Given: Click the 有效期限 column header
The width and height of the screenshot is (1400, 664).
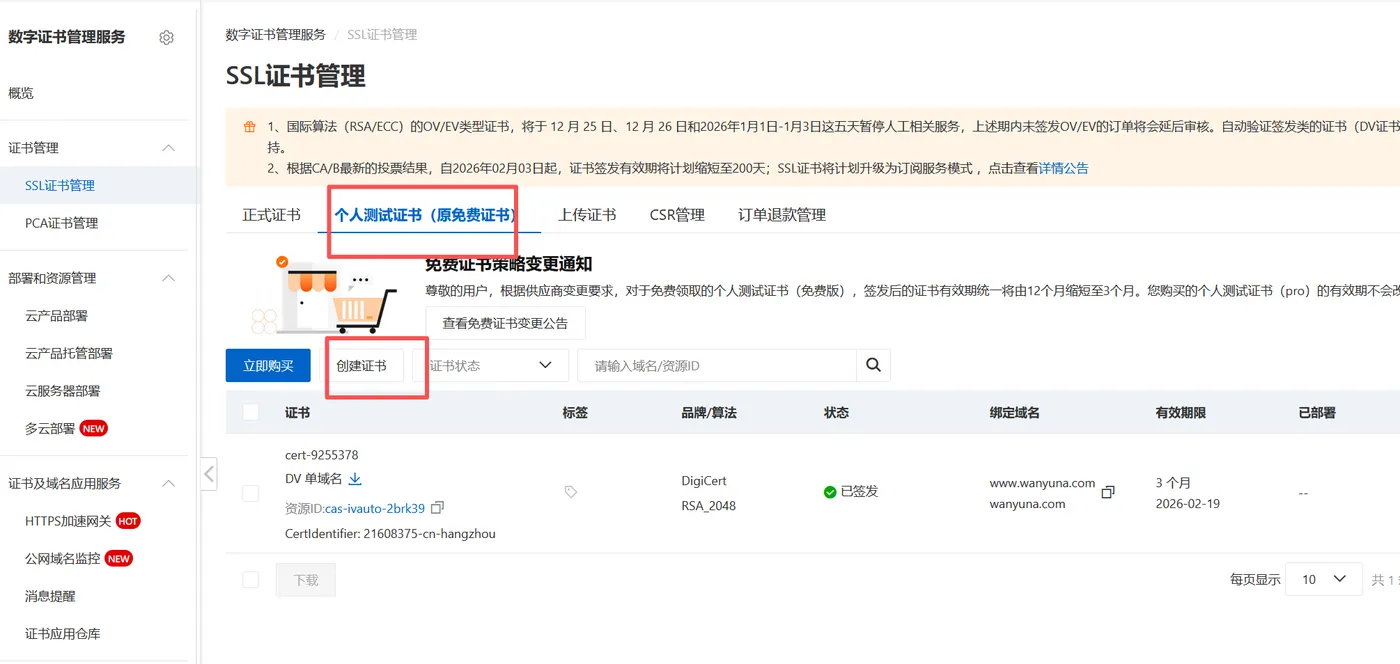Looking at the screenshot, I should pyautogui.click(x=1181, y=413).
